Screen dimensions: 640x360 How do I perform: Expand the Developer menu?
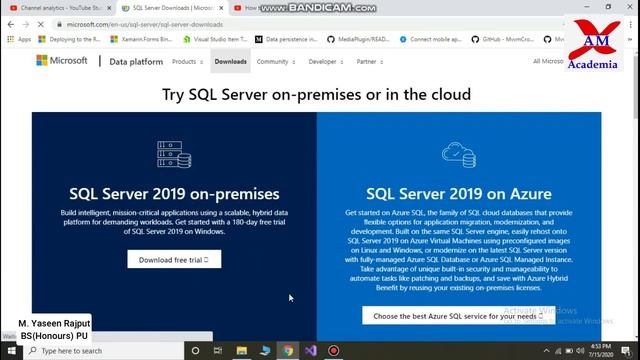[x=326, y=62]
